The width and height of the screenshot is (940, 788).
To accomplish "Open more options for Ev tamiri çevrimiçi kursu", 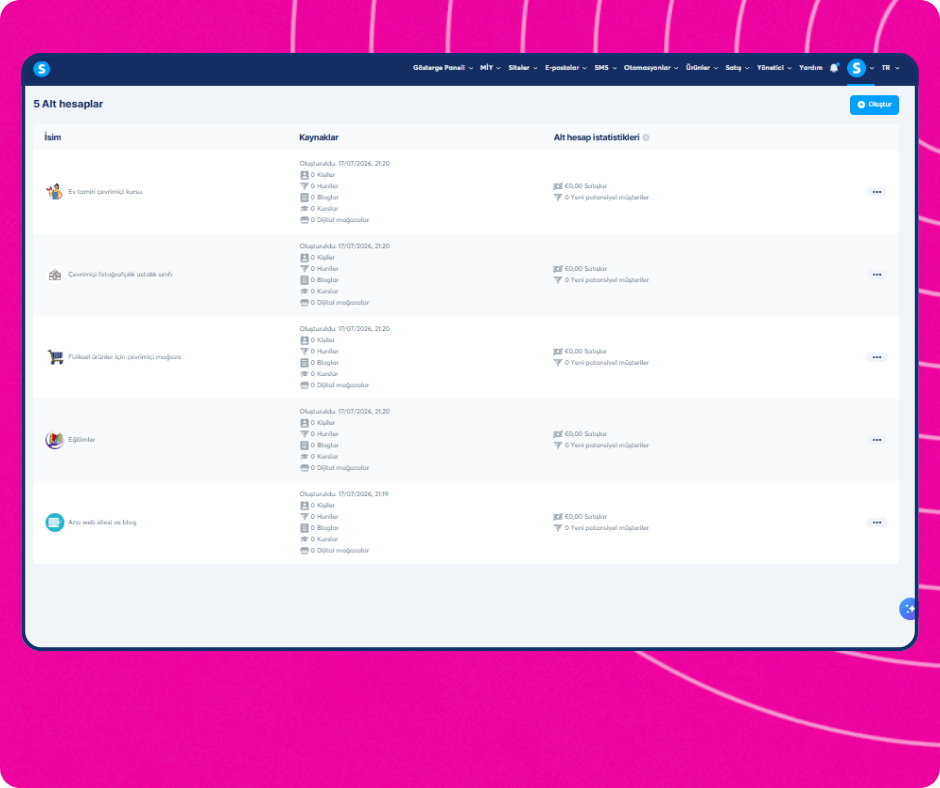I will click(876, 192).
